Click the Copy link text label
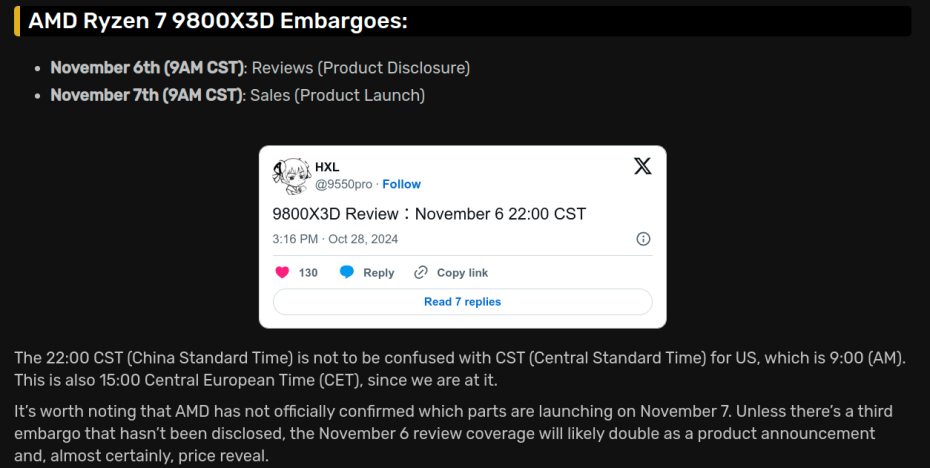930x468 pixels. tap(462, 272)
